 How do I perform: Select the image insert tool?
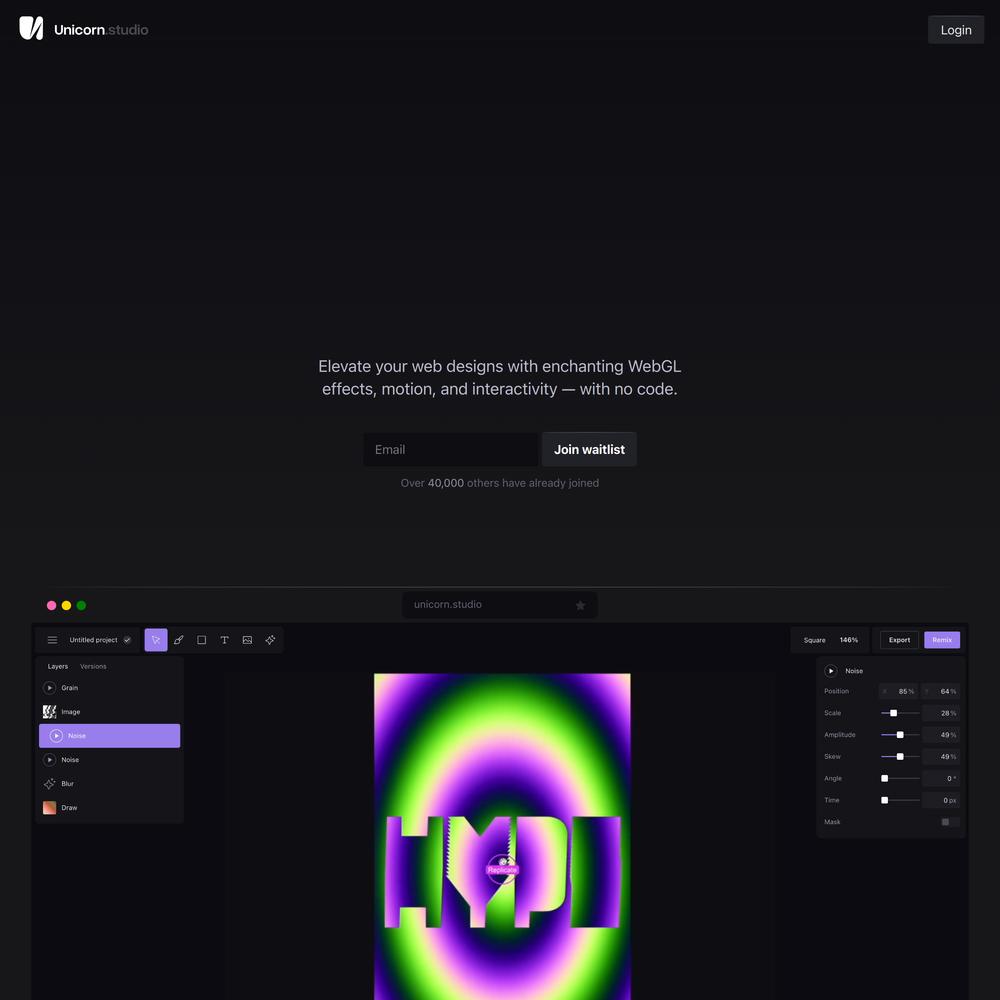click(x=247, y=640)
